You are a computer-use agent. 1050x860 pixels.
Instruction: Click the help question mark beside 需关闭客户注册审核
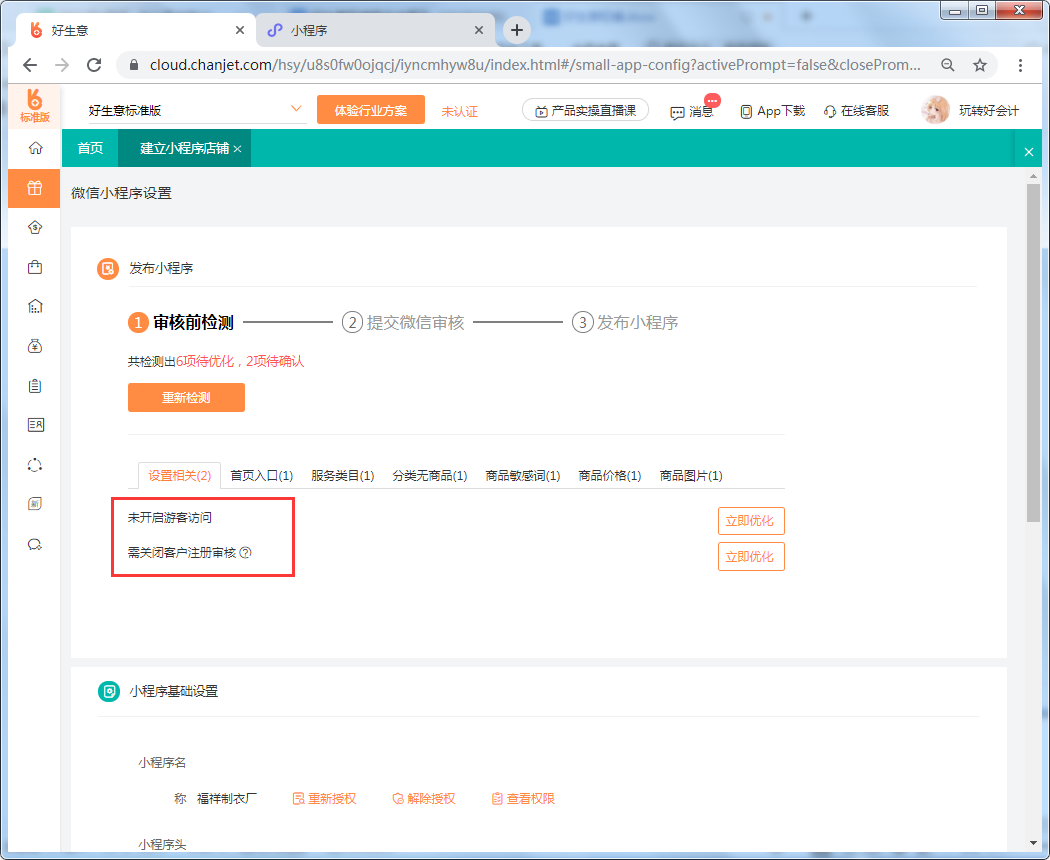246,553
